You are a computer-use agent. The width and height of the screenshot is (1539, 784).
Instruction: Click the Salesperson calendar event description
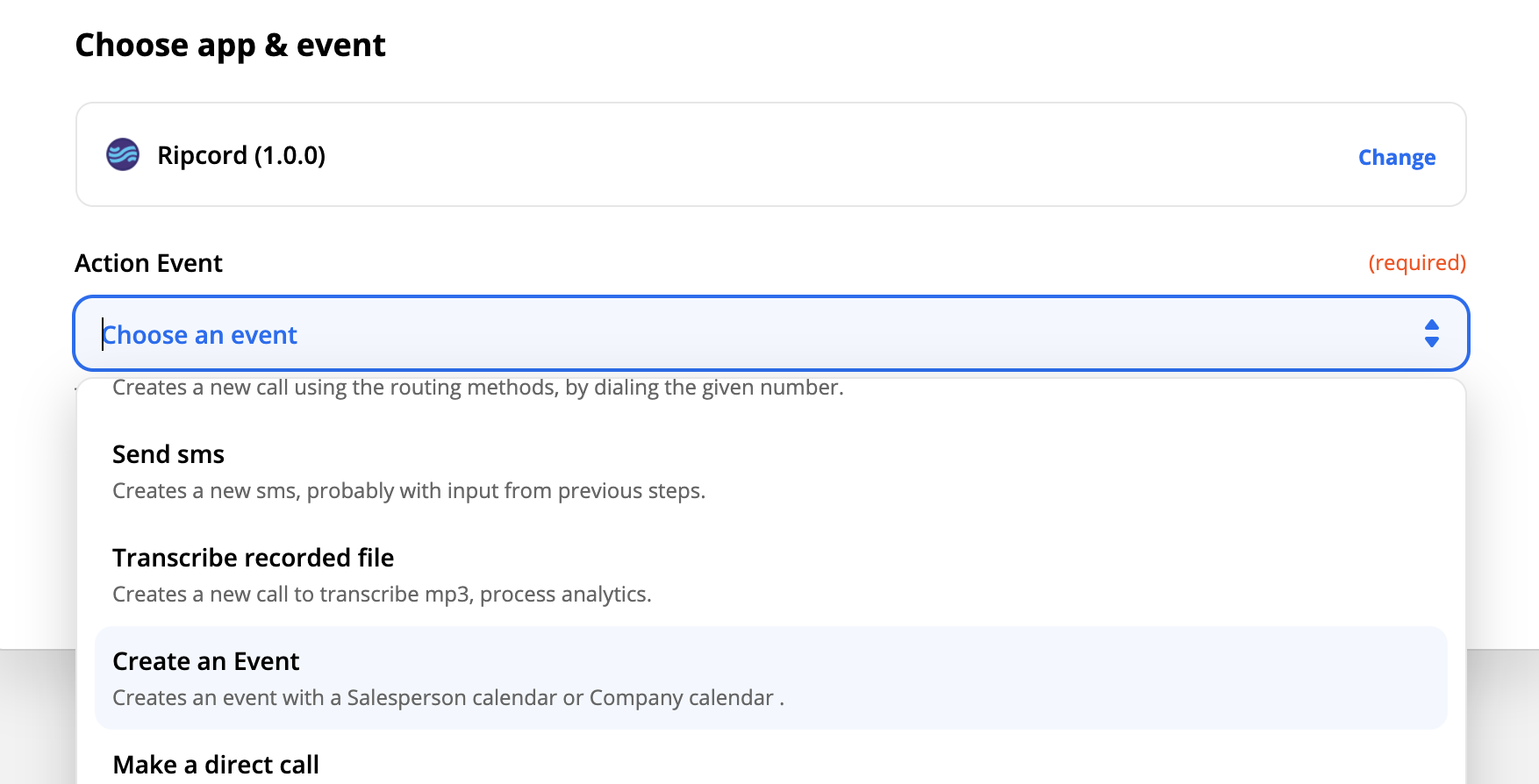click(x=447, y=698)
